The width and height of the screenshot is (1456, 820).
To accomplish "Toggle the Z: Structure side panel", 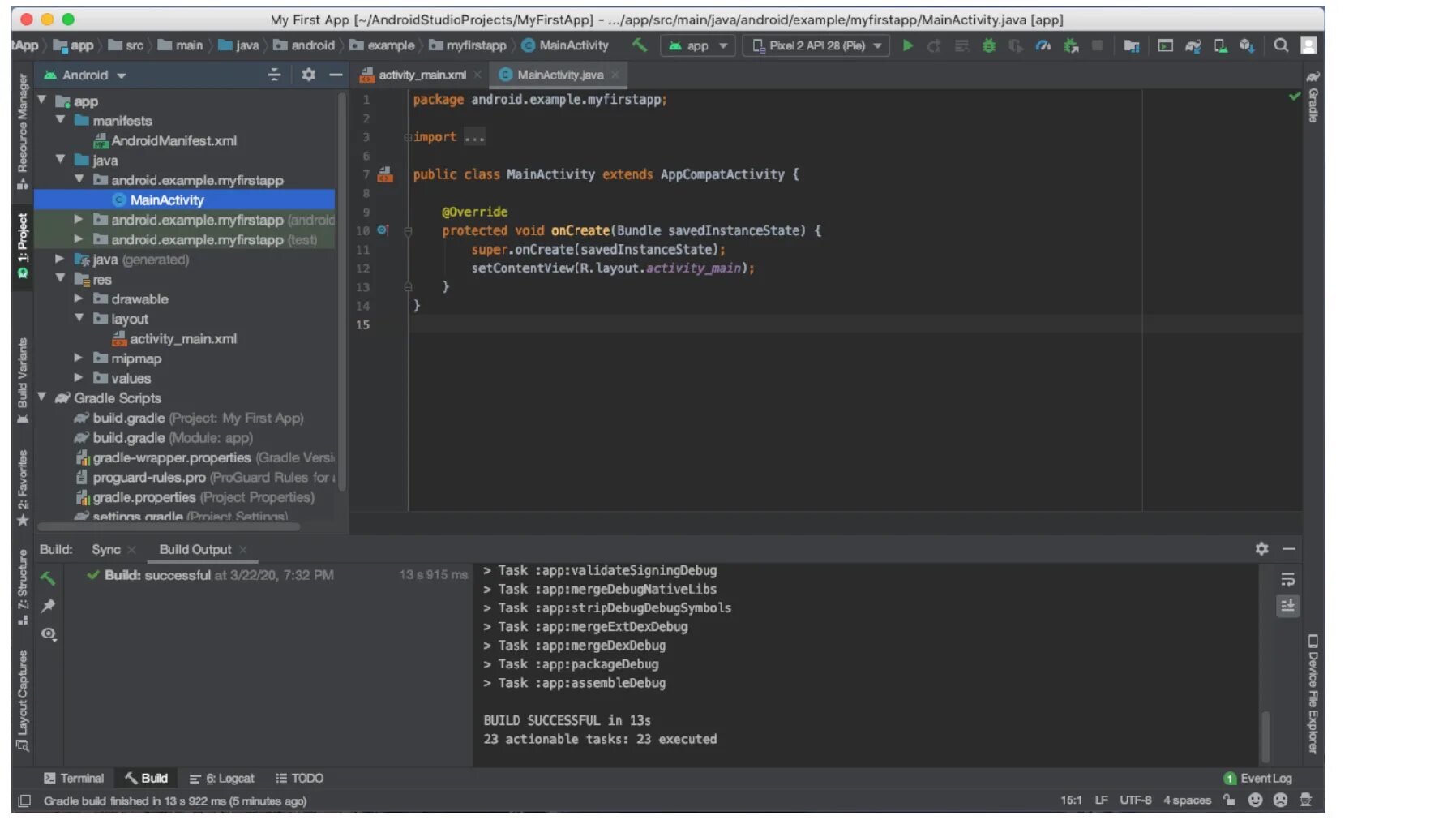I will (23, 586).
